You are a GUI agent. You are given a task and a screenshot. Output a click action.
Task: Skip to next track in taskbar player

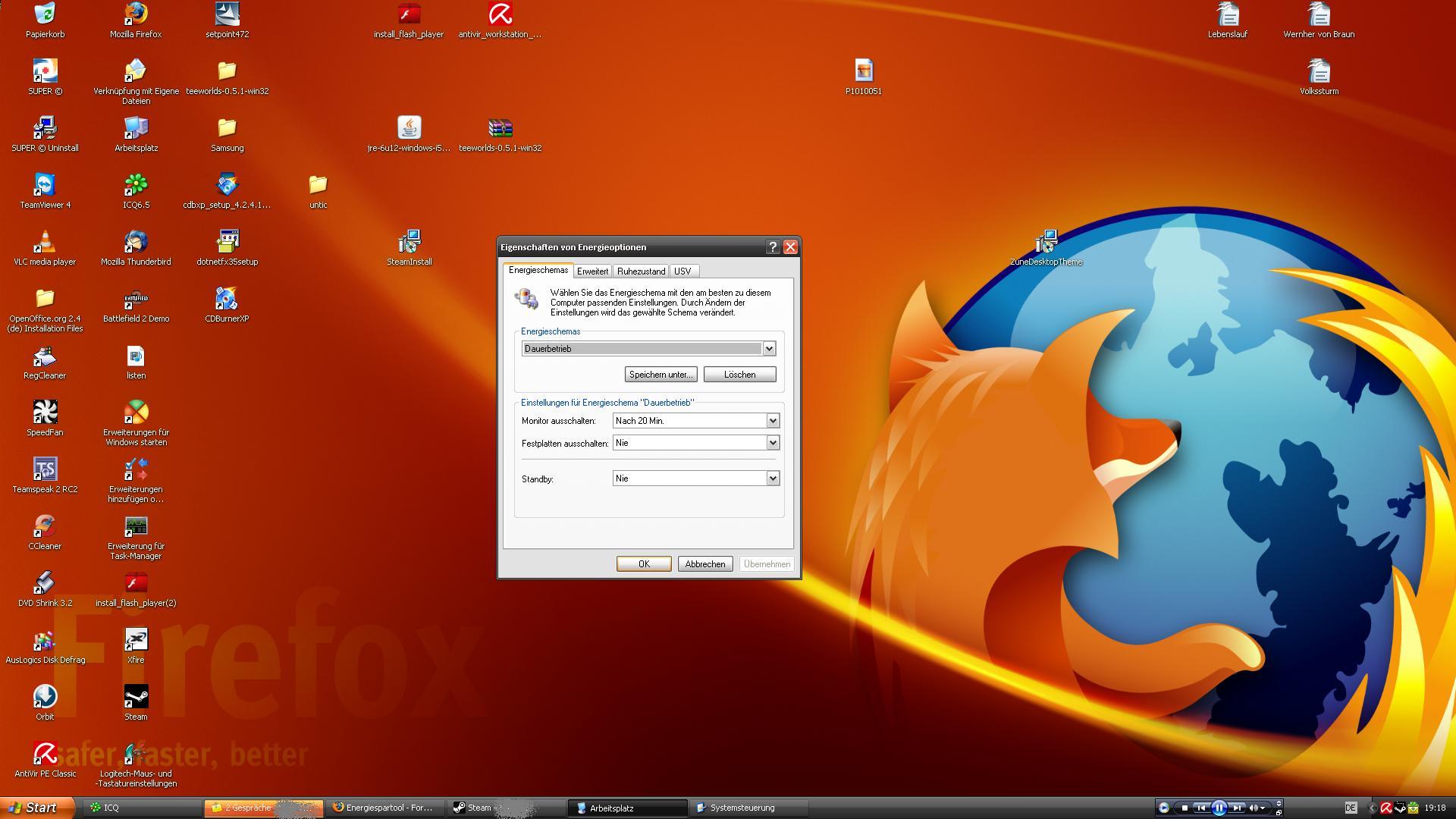1237,808
